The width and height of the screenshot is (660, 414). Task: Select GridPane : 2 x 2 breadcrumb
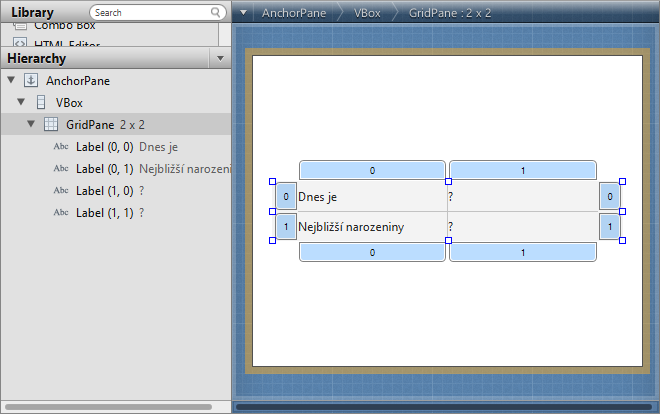point(450,13)
